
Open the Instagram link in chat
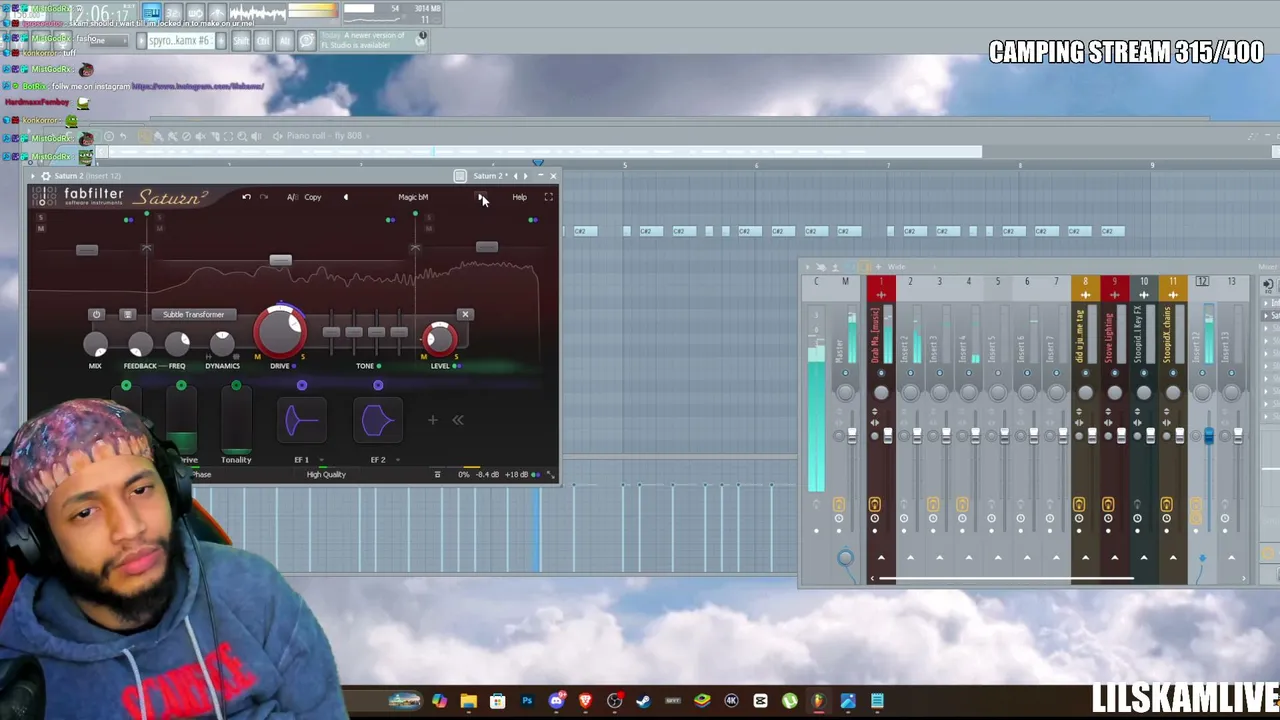point(198,86)
